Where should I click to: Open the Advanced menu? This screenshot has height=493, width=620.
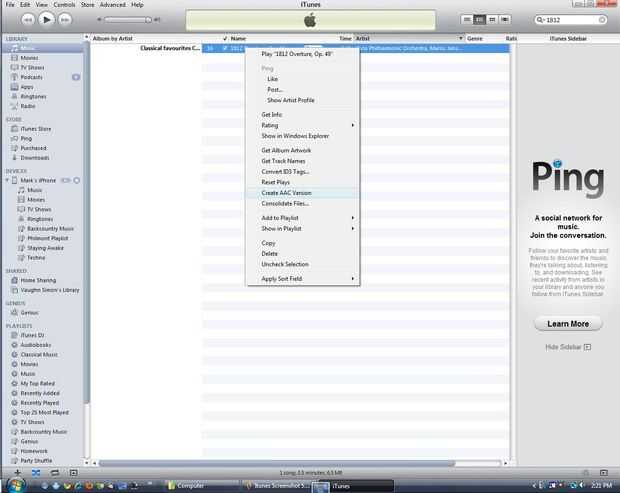click(113, 5)
